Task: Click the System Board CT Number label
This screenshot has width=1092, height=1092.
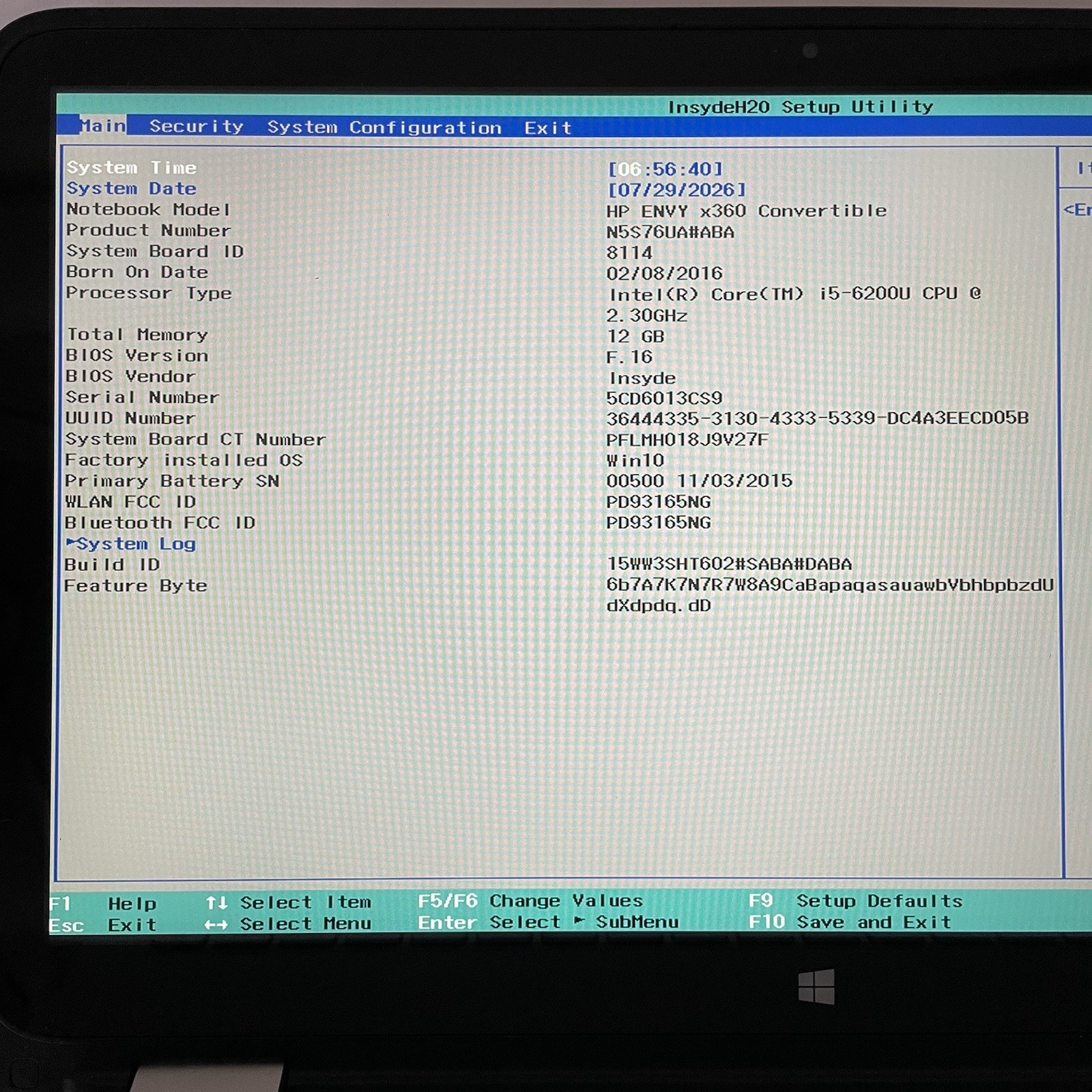Action: coord(196,439)
